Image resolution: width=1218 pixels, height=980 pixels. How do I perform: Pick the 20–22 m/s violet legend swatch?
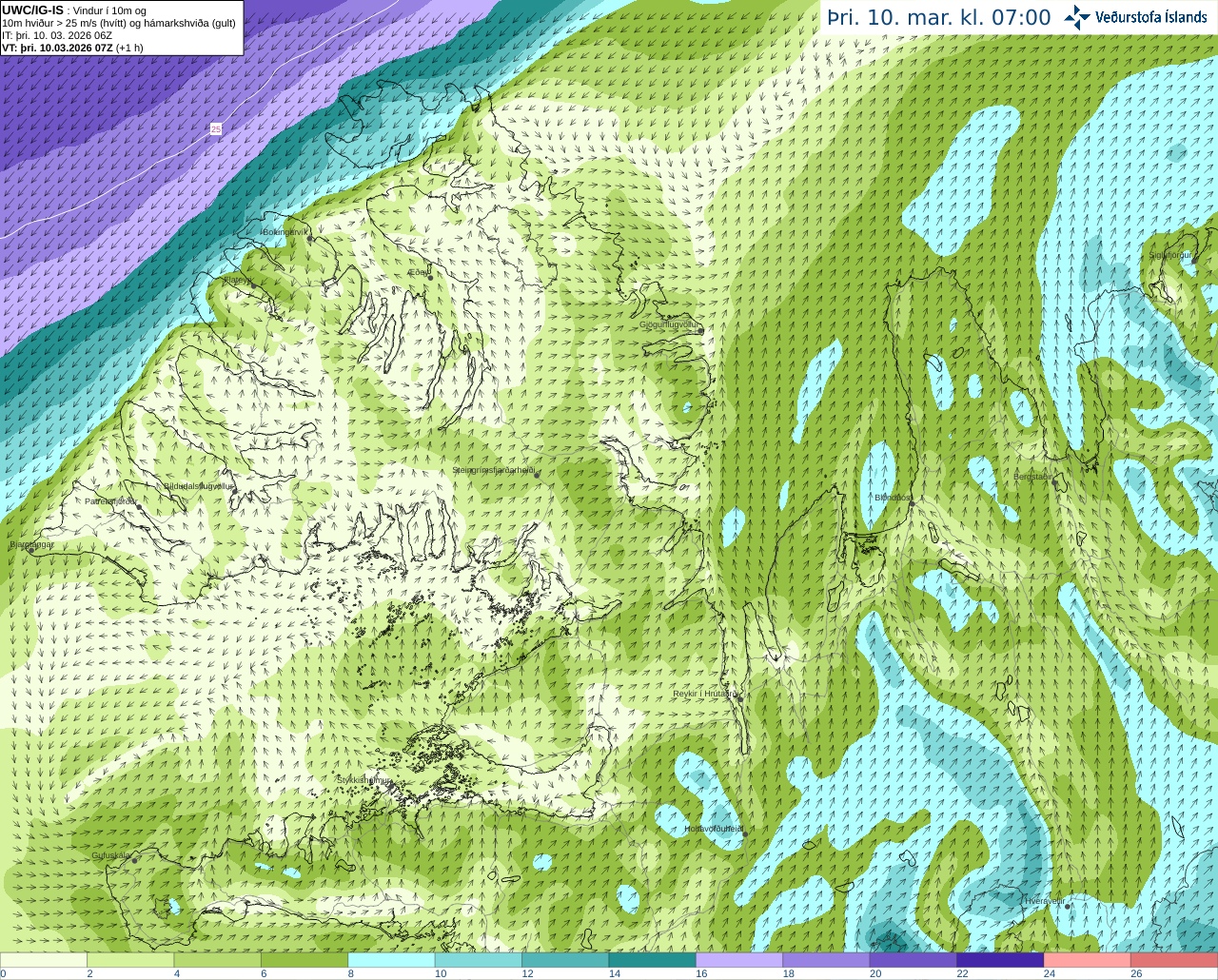tap(913, 960)
